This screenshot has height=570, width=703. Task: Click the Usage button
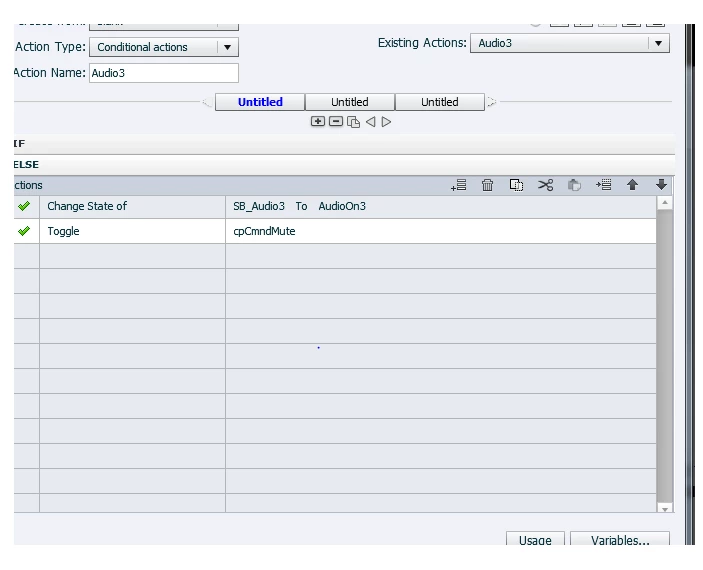tap(535, 539)
